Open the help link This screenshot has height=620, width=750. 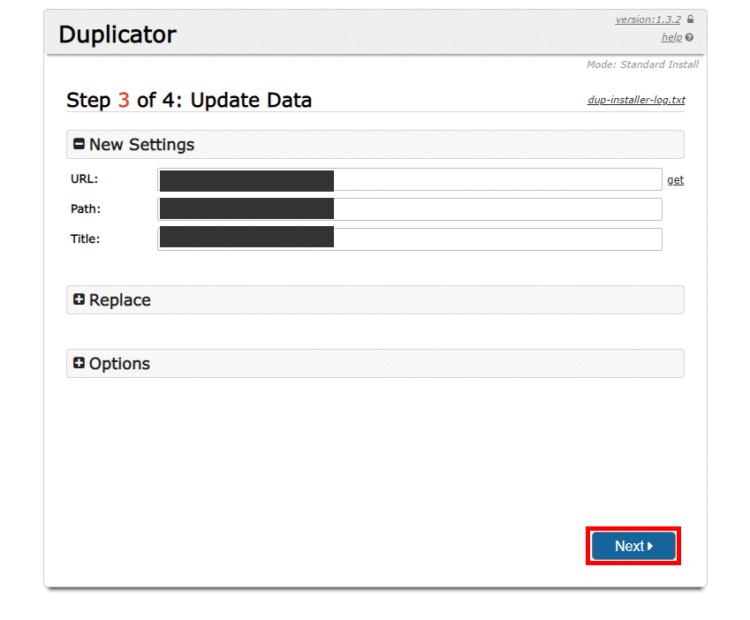tap(671, 38)
